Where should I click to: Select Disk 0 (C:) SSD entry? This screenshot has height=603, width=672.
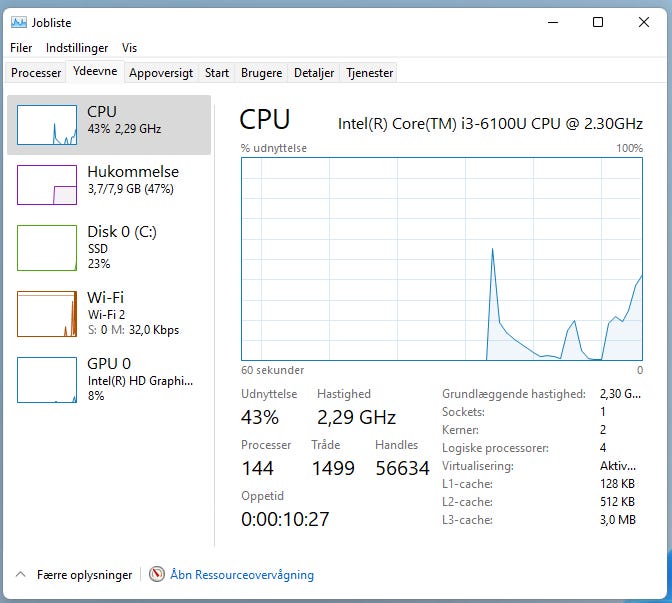(x=109, y=248)
